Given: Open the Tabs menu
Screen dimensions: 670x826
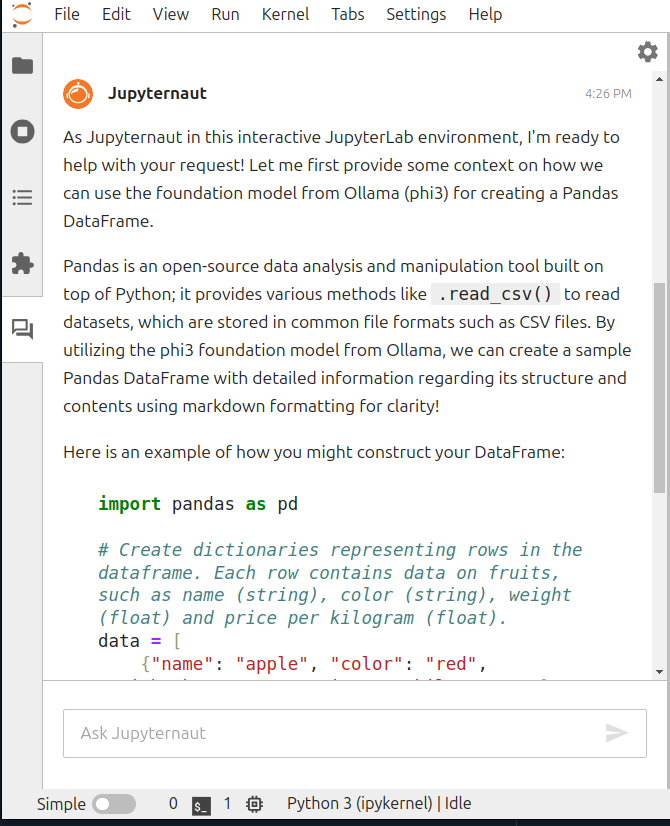Looking at the screenshot, I should tap(348, 14).
